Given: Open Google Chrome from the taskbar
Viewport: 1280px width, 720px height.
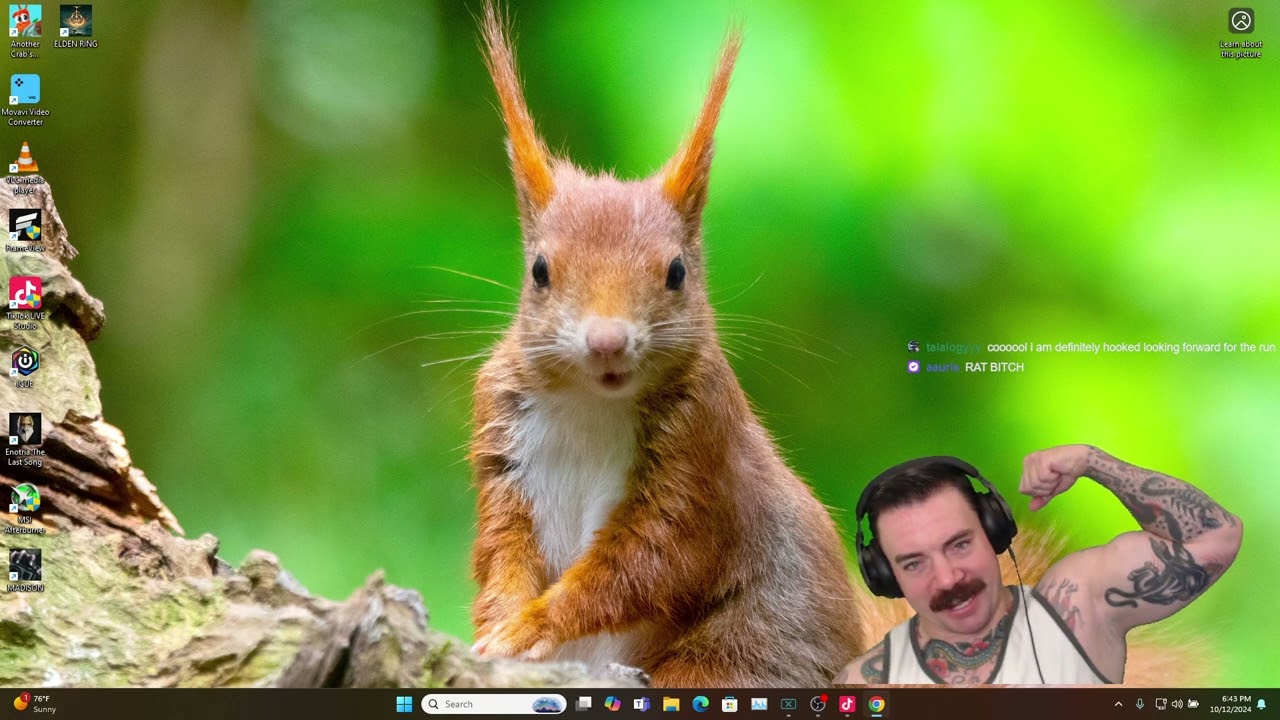Looking at the screenshot, I should point(876,704).
